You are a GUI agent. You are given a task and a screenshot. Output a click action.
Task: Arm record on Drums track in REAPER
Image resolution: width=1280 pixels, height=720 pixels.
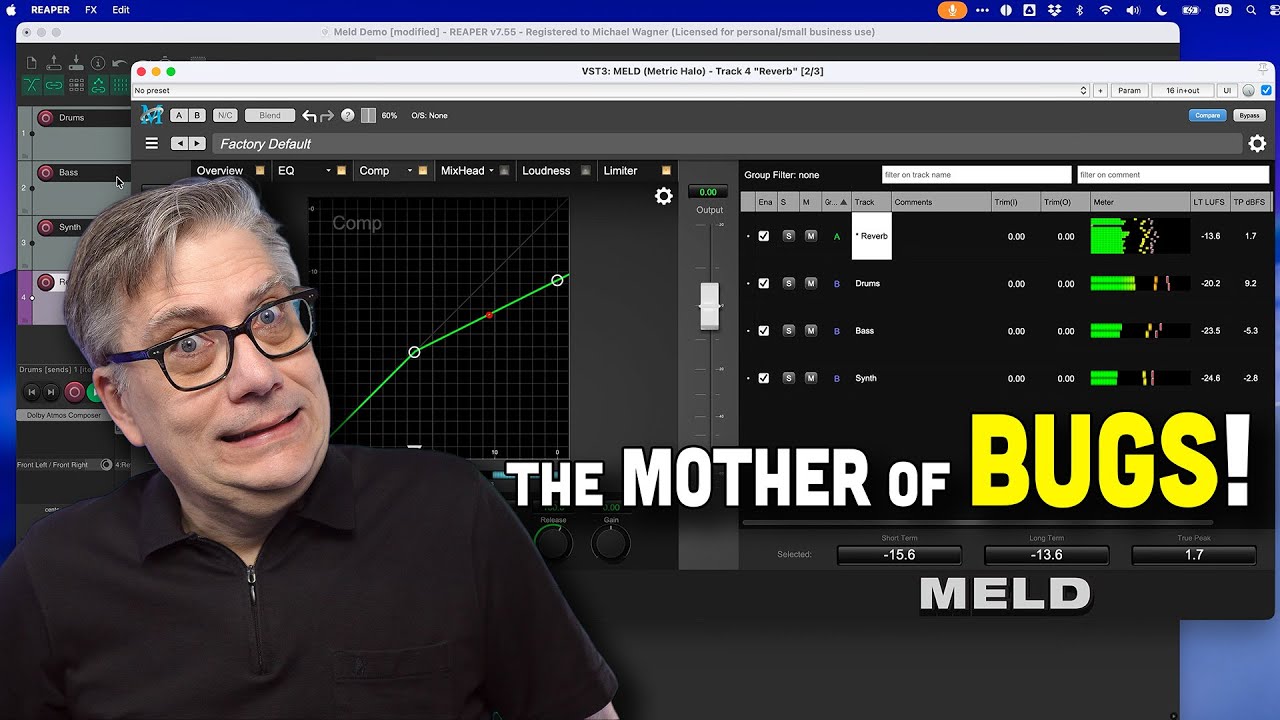tap(45, 118)
